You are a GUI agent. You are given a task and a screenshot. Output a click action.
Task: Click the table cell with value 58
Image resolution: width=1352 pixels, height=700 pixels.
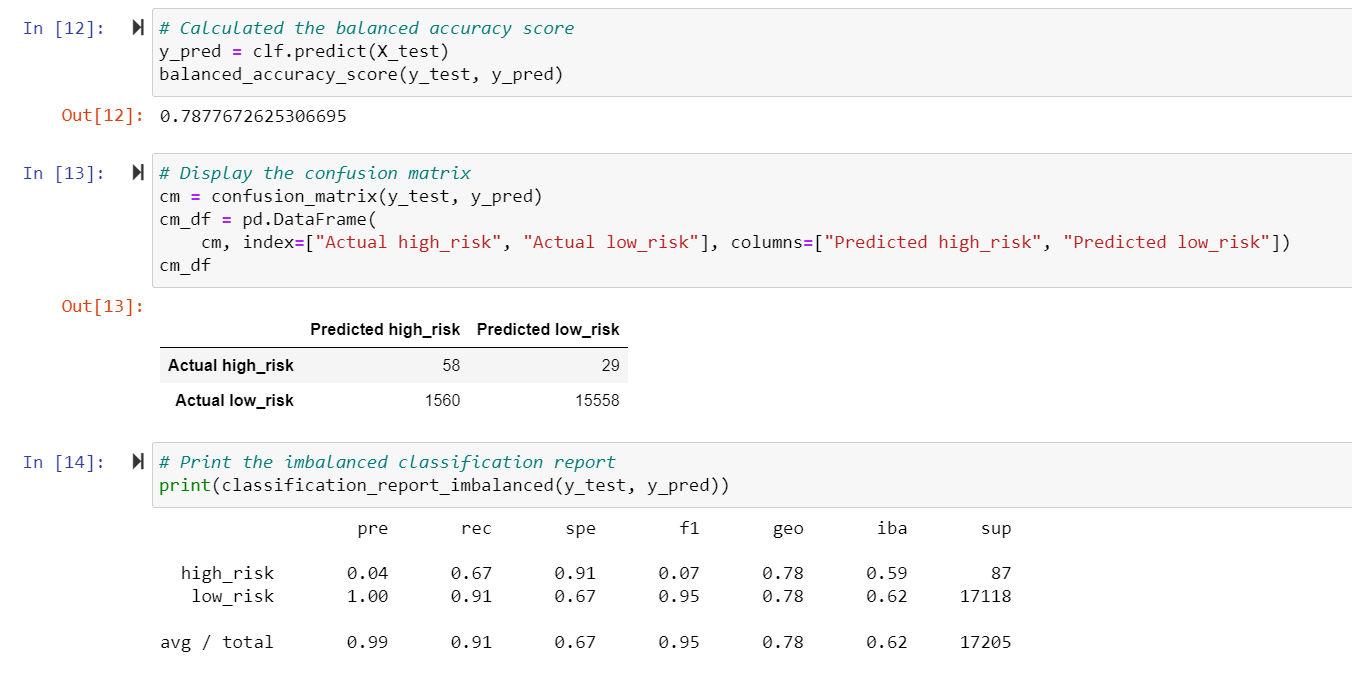pyautogui.click(x=451, y=365)
